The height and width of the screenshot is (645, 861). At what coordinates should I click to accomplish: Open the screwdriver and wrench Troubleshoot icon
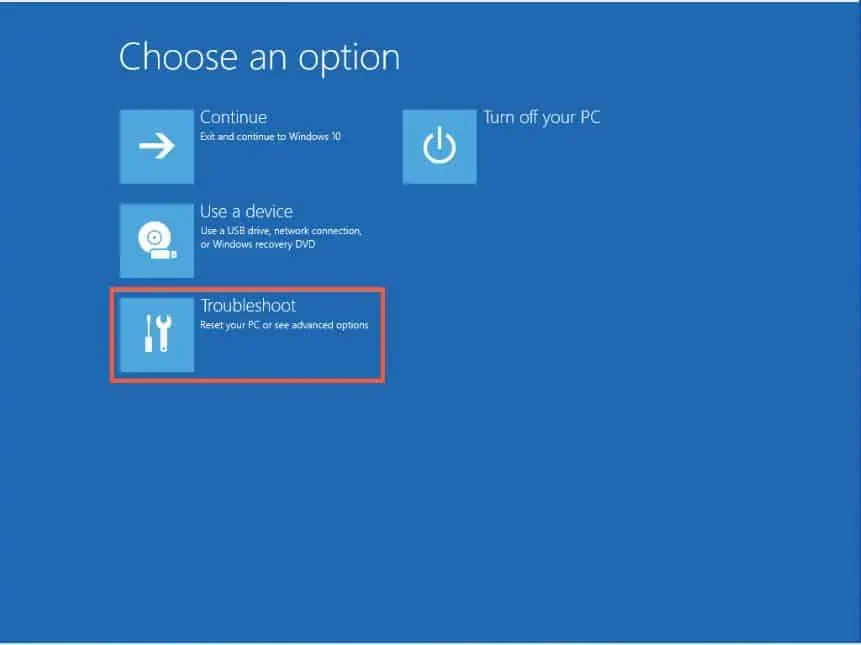pos(156,334)
